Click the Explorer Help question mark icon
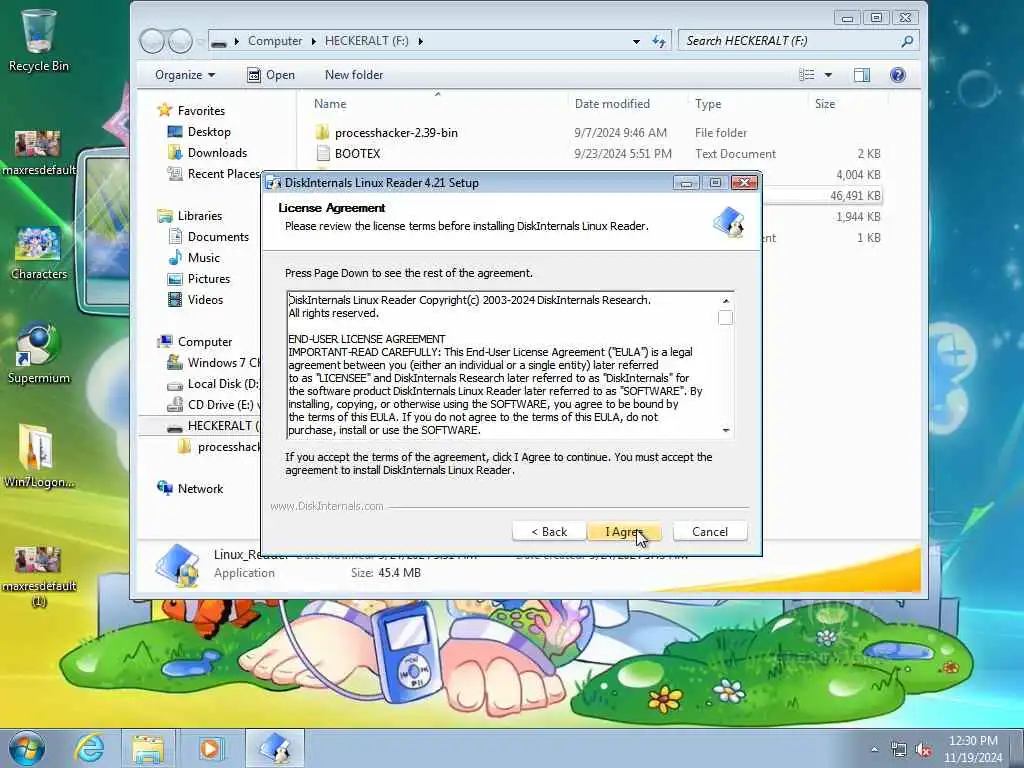1024x768 pixels. click(x=898, y=75)
